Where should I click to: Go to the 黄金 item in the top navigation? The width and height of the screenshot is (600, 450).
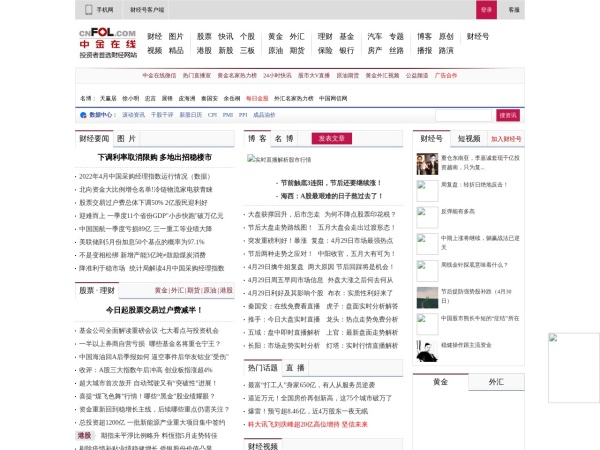pos(276,36)
